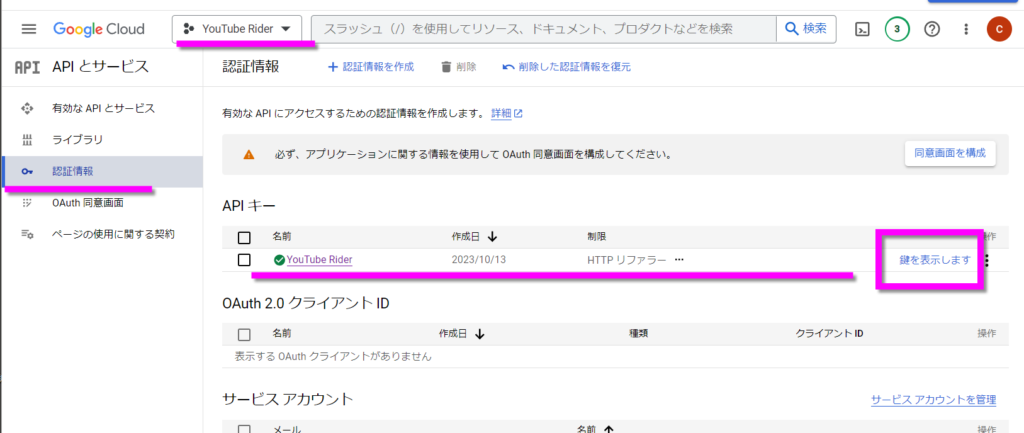Open the top bar three-dot settings menu

click(967, 29)
